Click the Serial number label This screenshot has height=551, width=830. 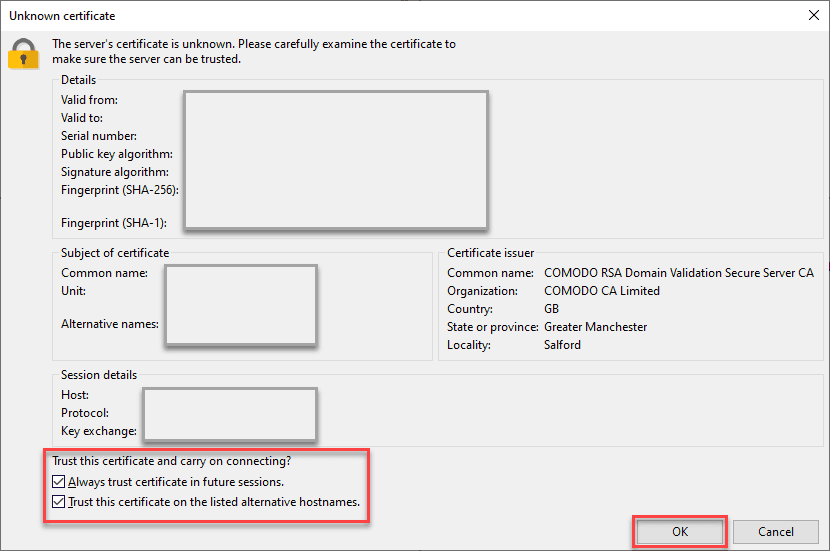[99, 136]
